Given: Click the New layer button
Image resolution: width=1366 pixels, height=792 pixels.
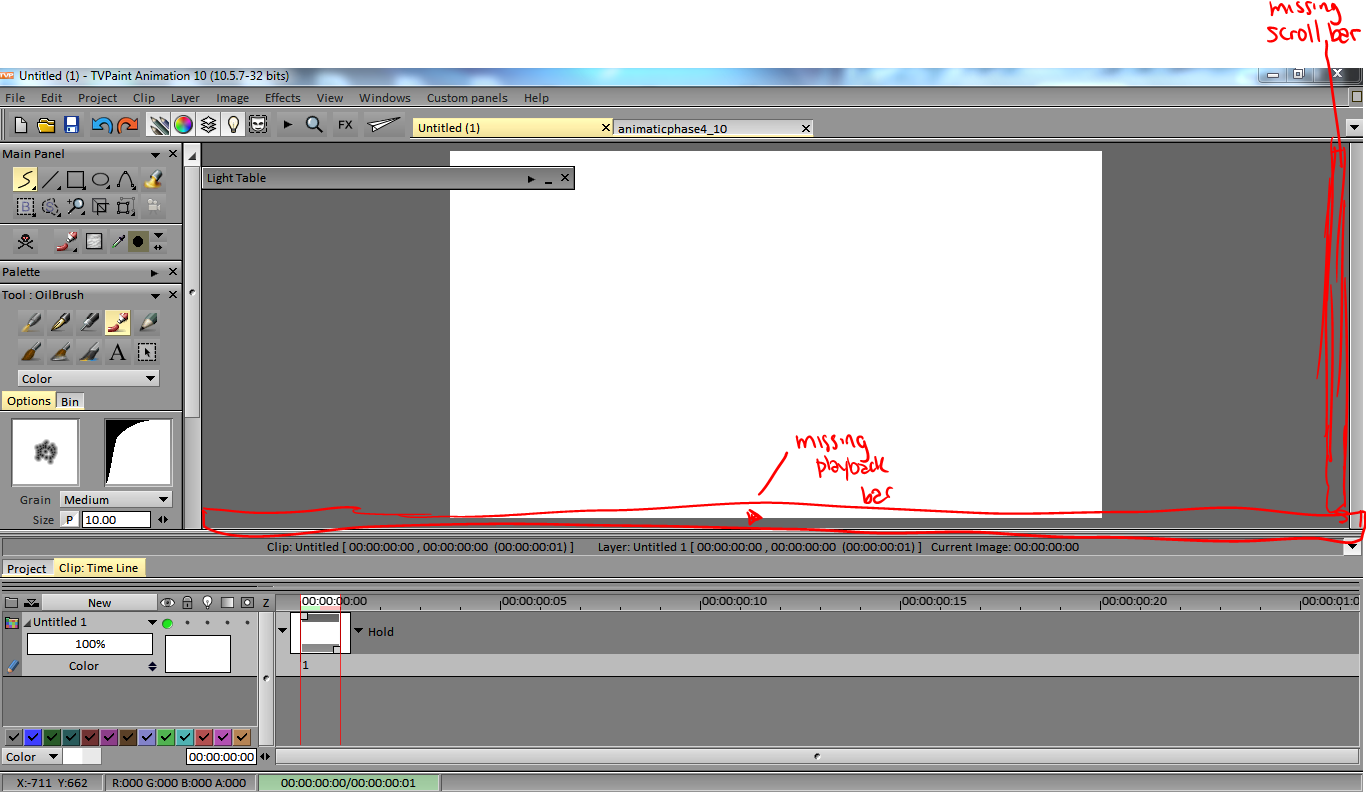Looking at the screenshot, I should click(99, 603).
